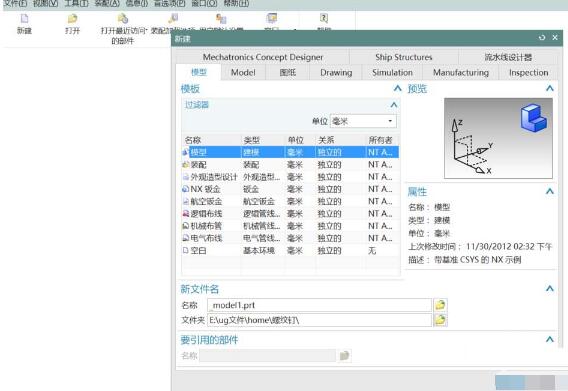Sort templates by 类型 column header
568x391 pixels.
[263, 140]
